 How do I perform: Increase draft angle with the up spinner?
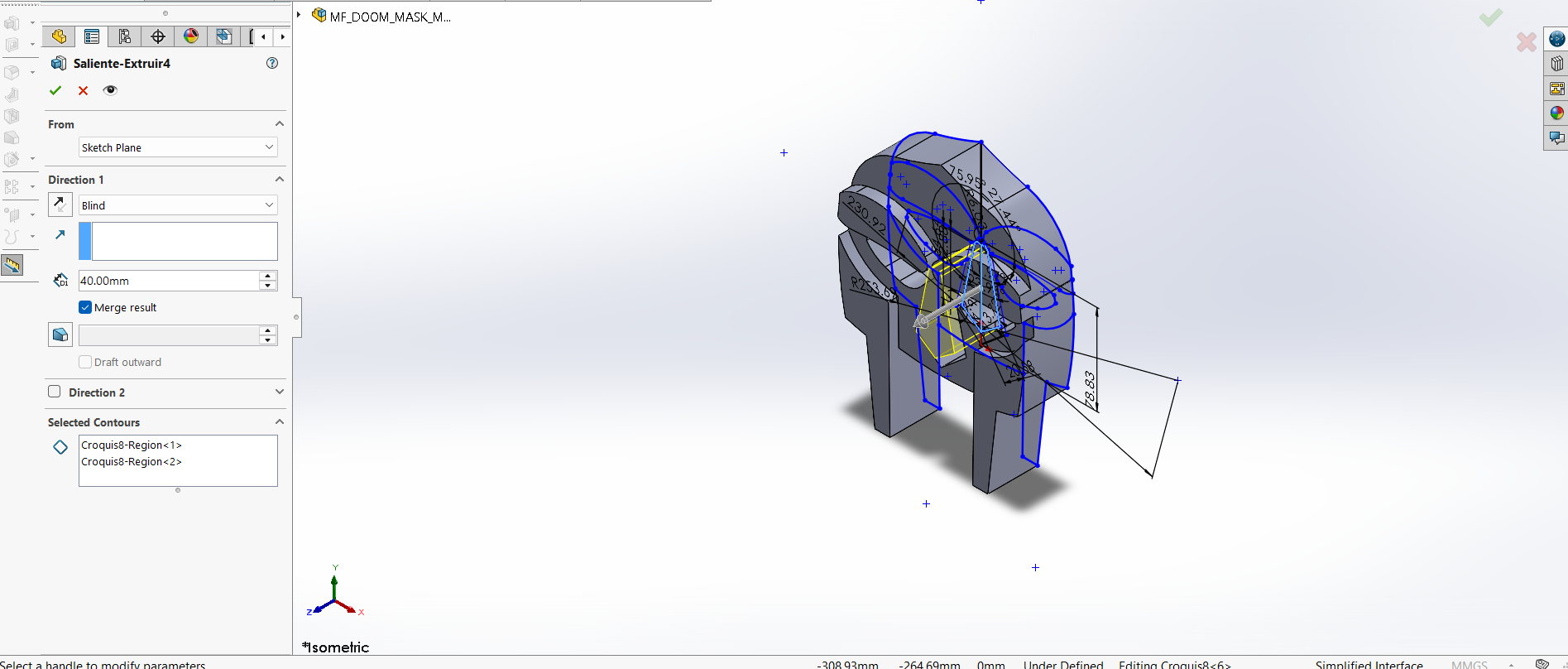[x=267, y=330]
